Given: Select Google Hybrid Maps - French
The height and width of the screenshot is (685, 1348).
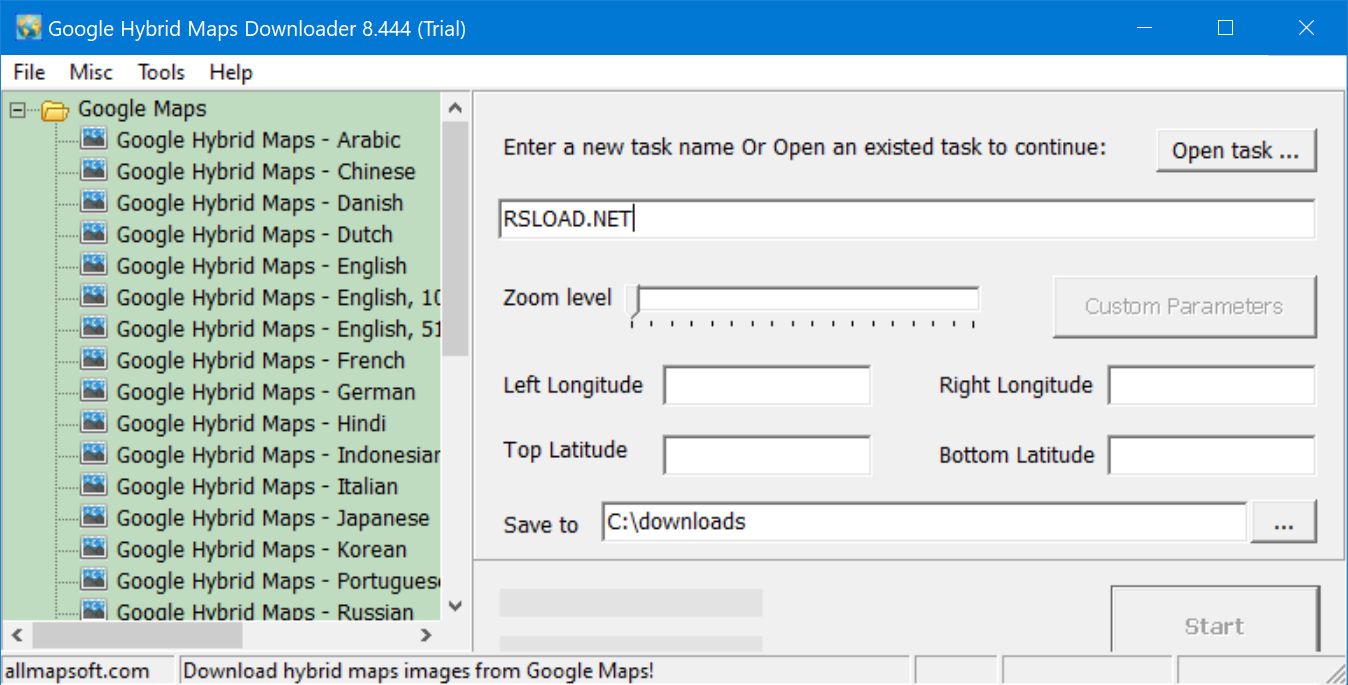Looking at the screenshot, I should click(x=260, y=360).
